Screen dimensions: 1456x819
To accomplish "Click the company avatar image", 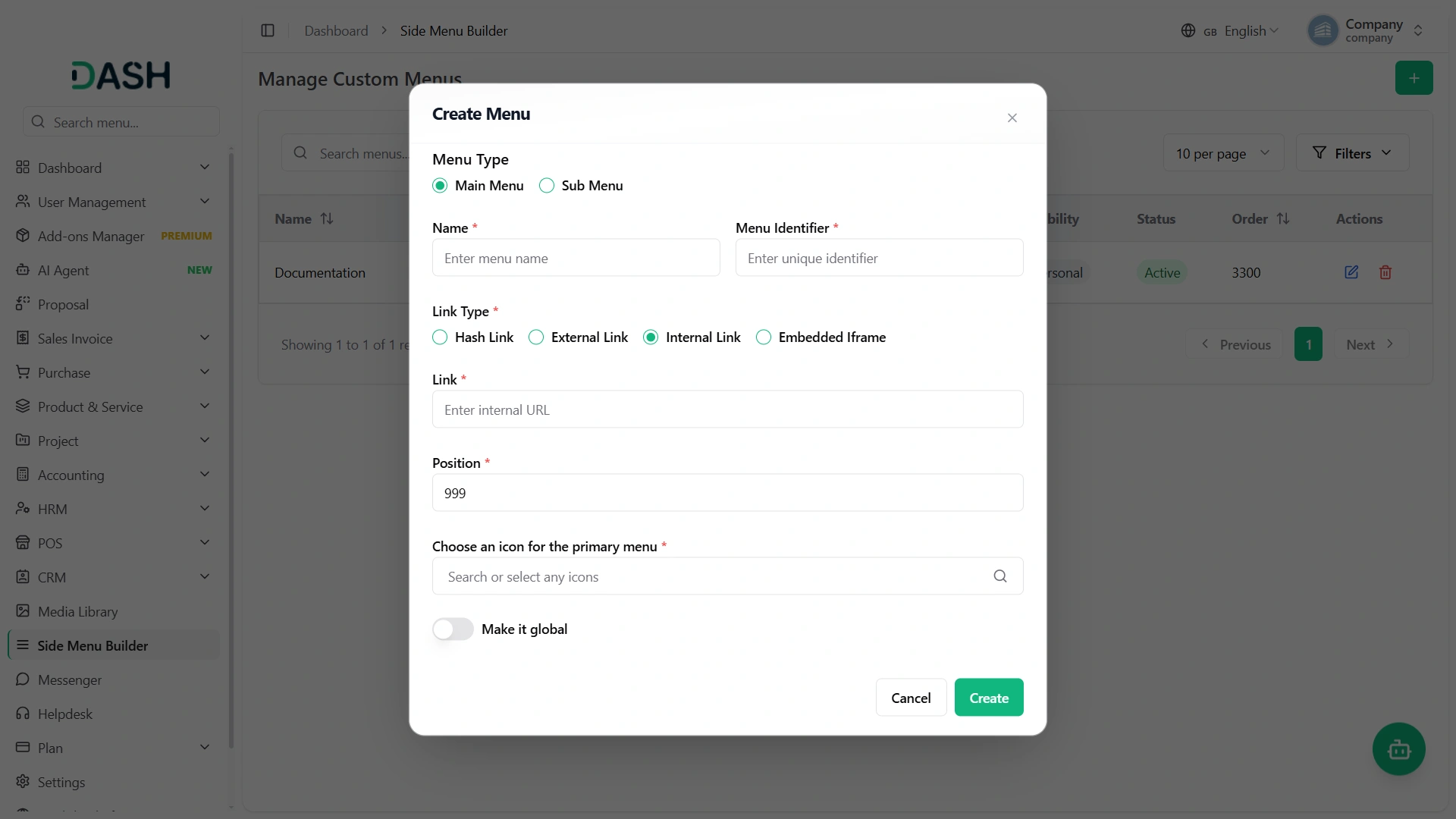I will click(1323, 30).
